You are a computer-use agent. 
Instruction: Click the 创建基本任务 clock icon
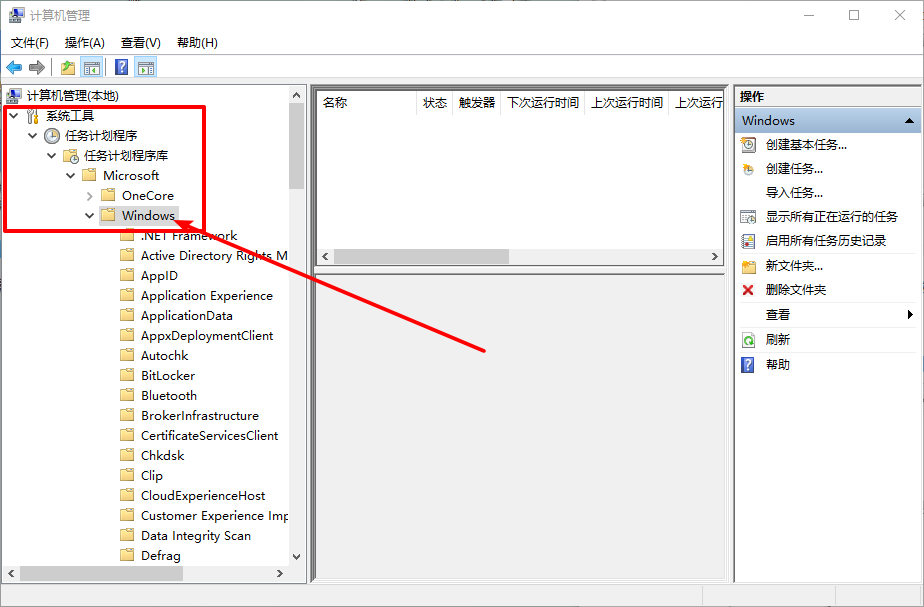748,144
